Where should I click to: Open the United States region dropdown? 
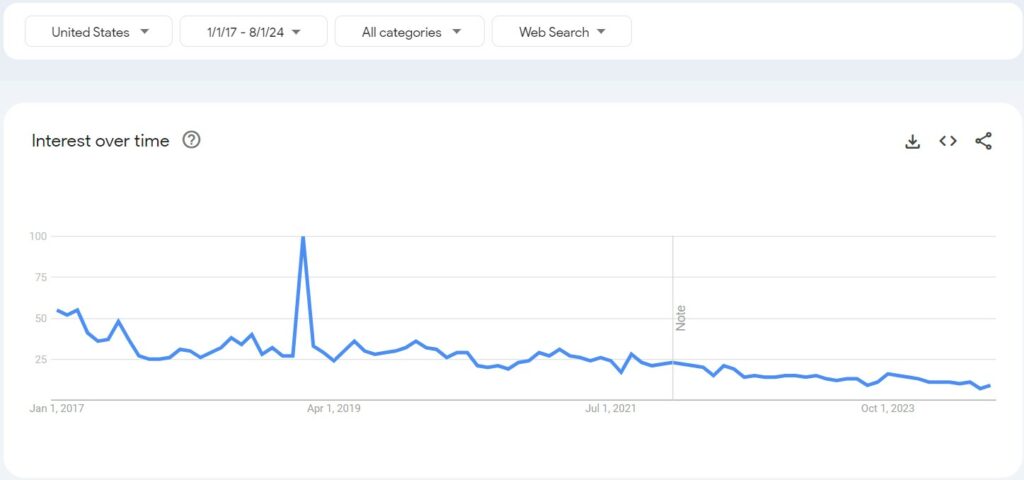pos(99,31)
